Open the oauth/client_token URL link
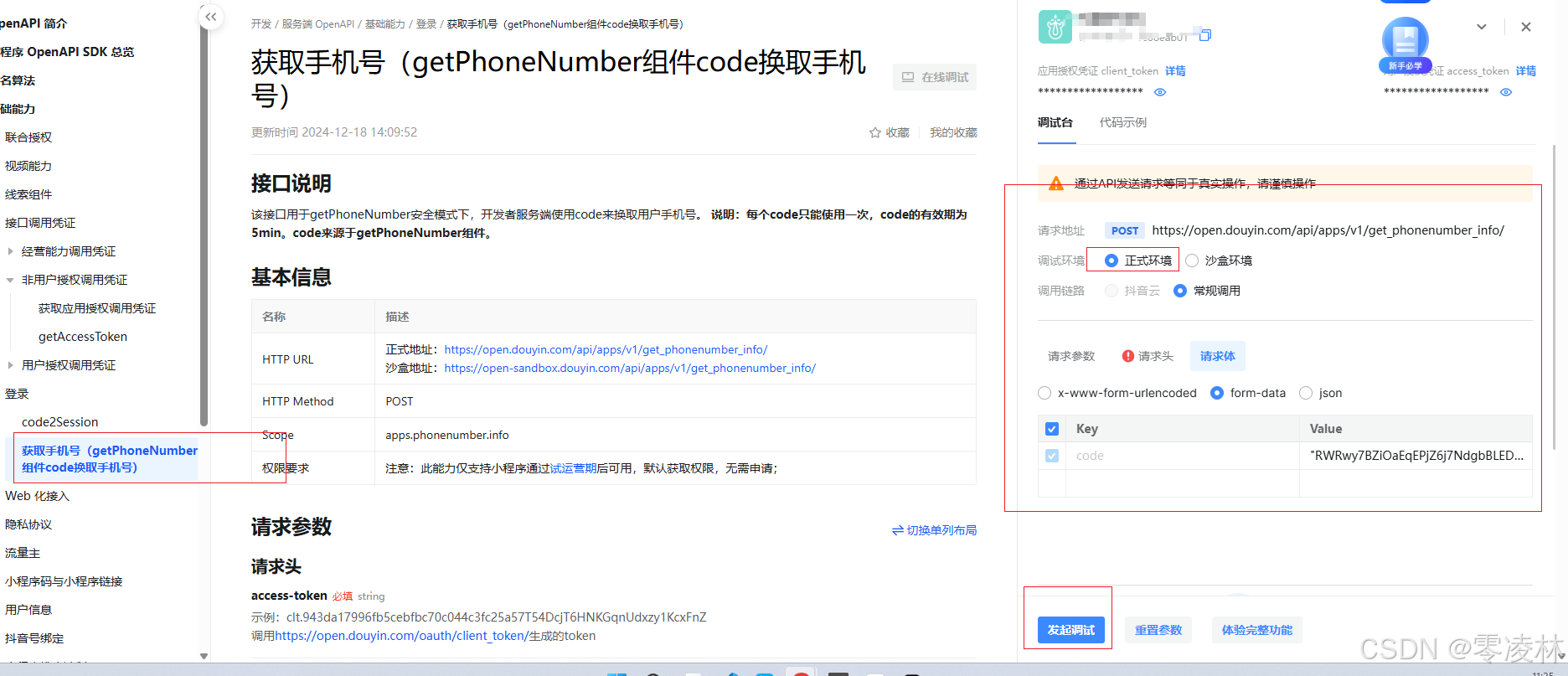Image resolution: width=1568 pixels, height=676 pixels. click(400, 636)
